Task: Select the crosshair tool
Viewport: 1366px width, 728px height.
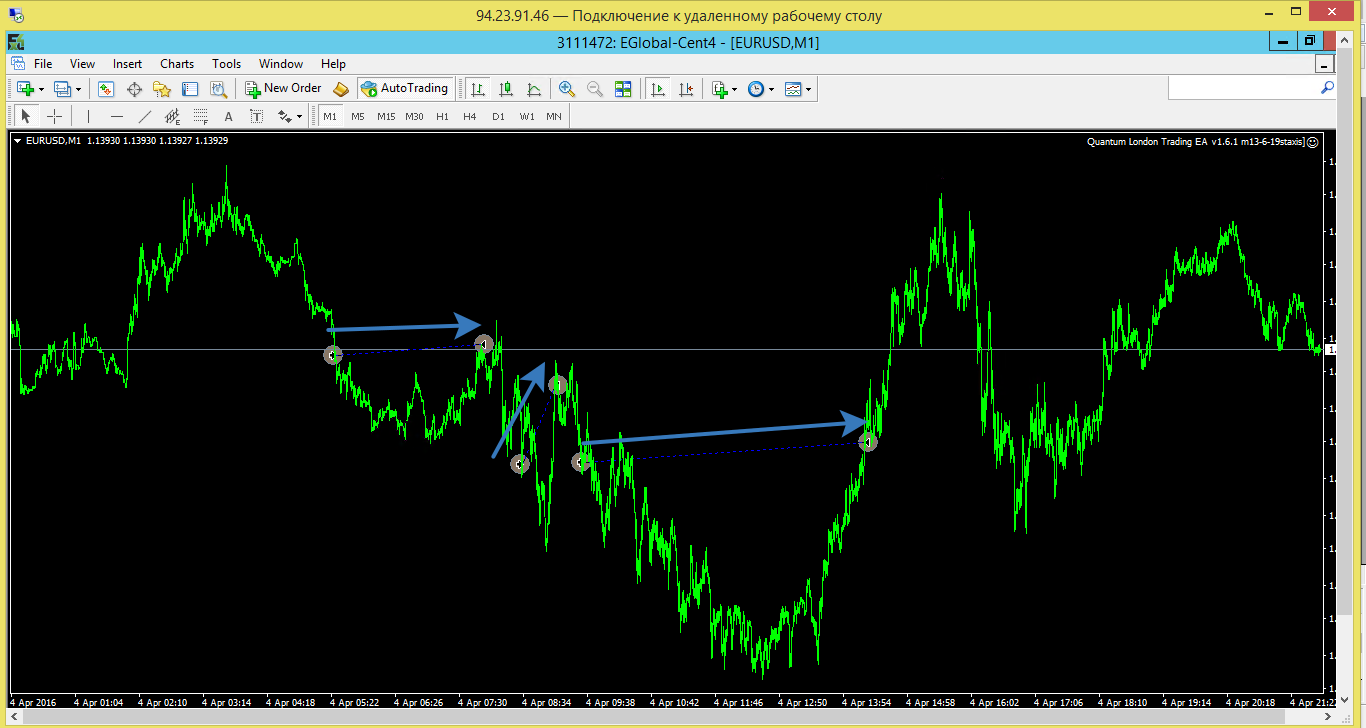Action: pos(54,116)
